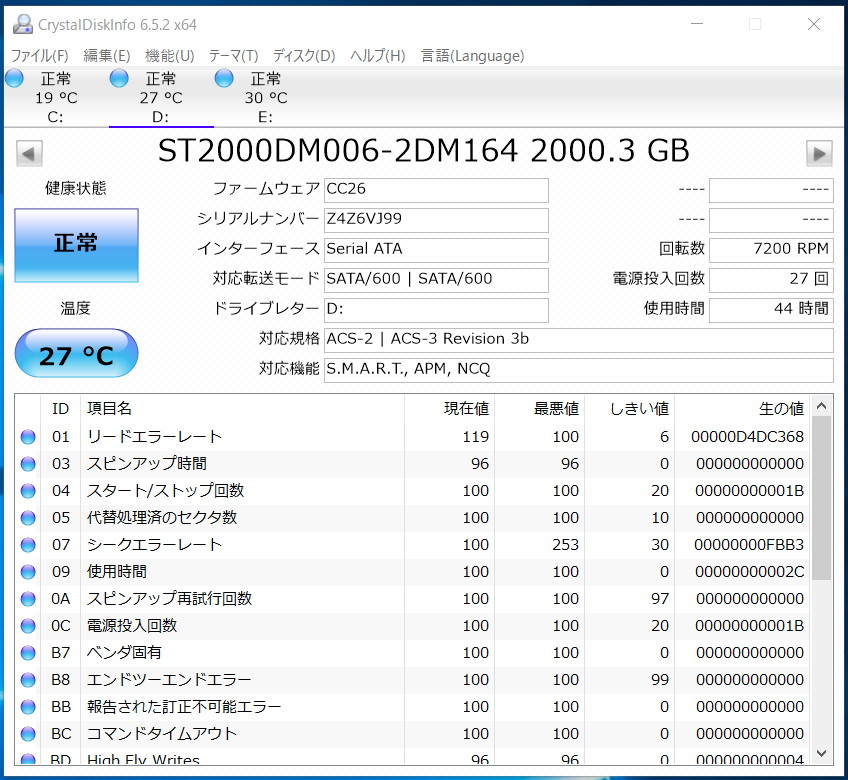Click status orb for row 0A スピンアップ再試行回数

[x=28, y=599]
